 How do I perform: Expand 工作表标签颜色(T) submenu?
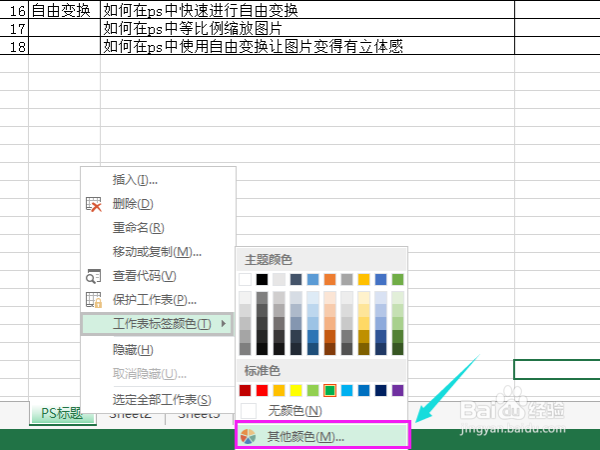pyautogui.click(x=157, y=324)
